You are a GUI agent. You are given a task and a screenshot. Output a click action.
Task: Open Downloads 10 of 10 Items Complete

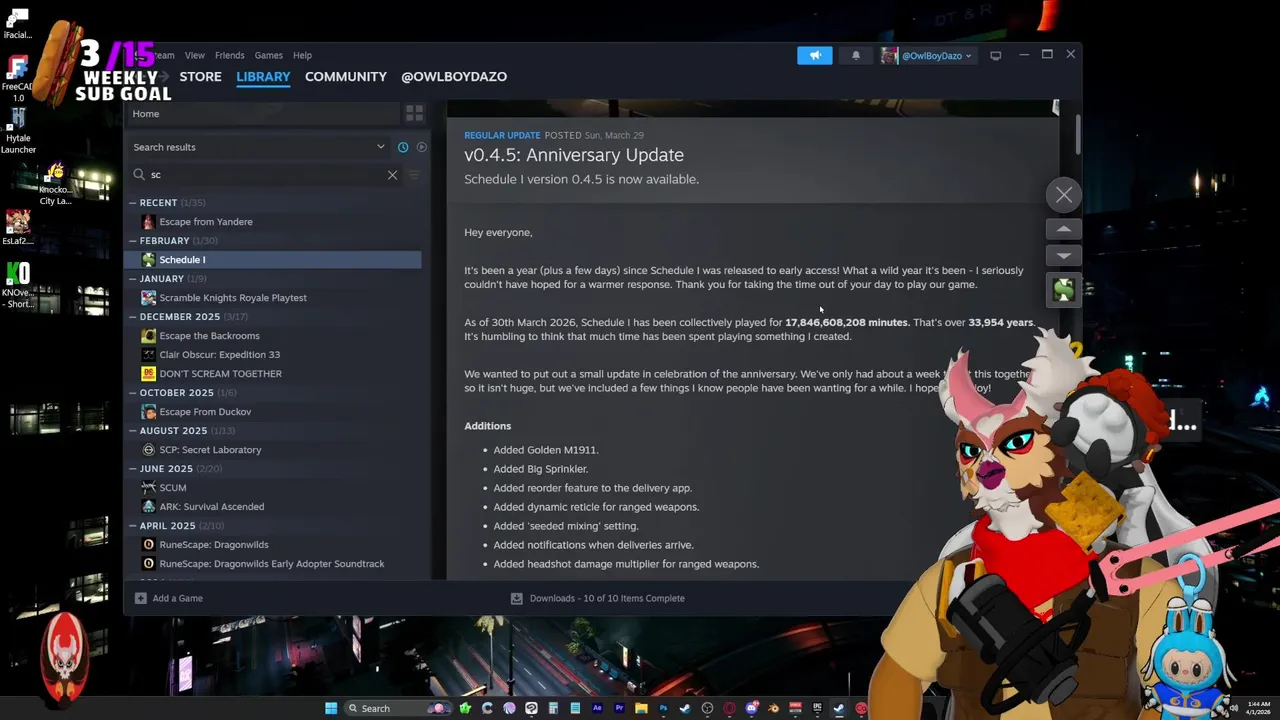point(598,599)
